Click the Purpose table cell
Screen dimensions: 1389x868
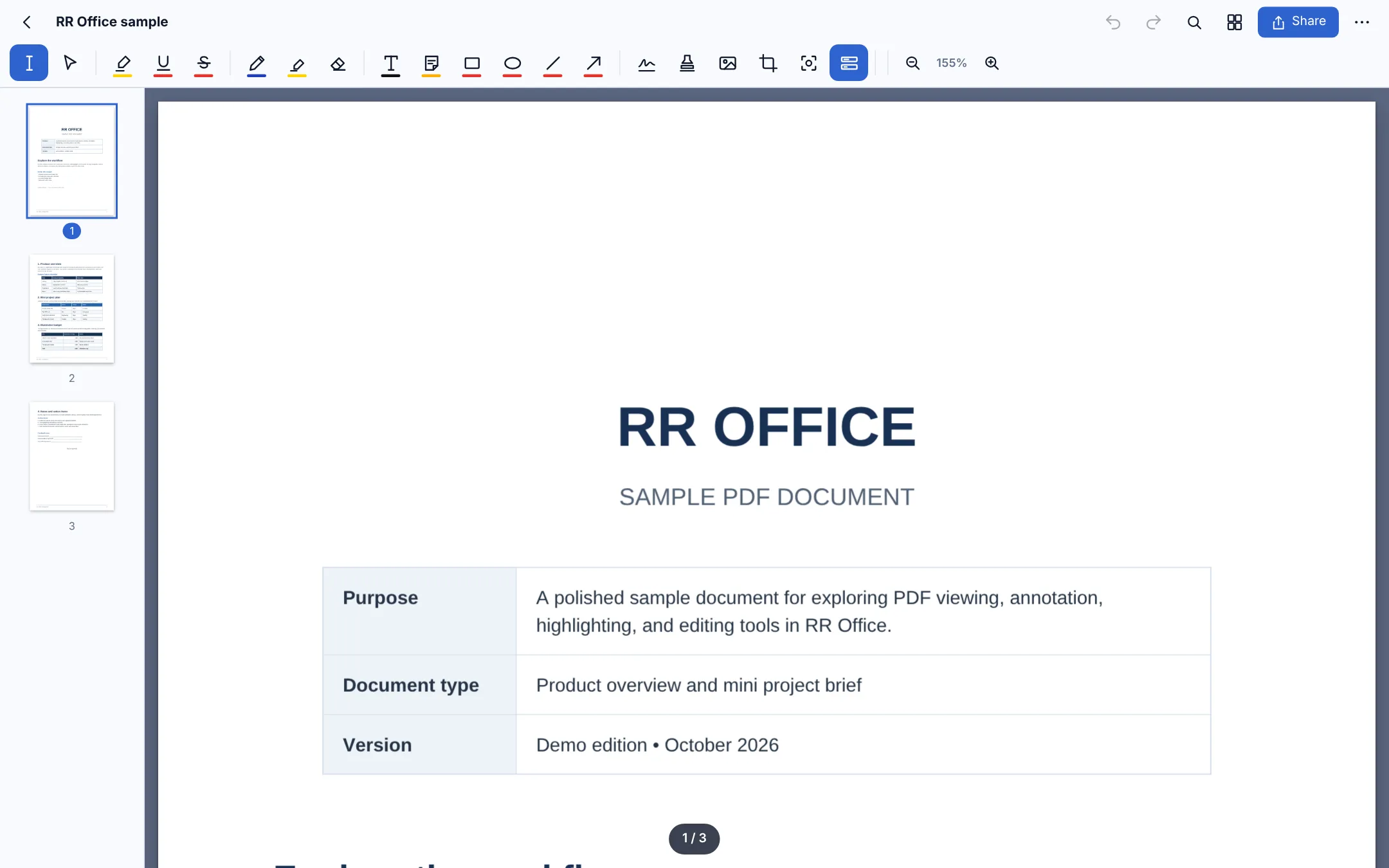tap(419, 611)
